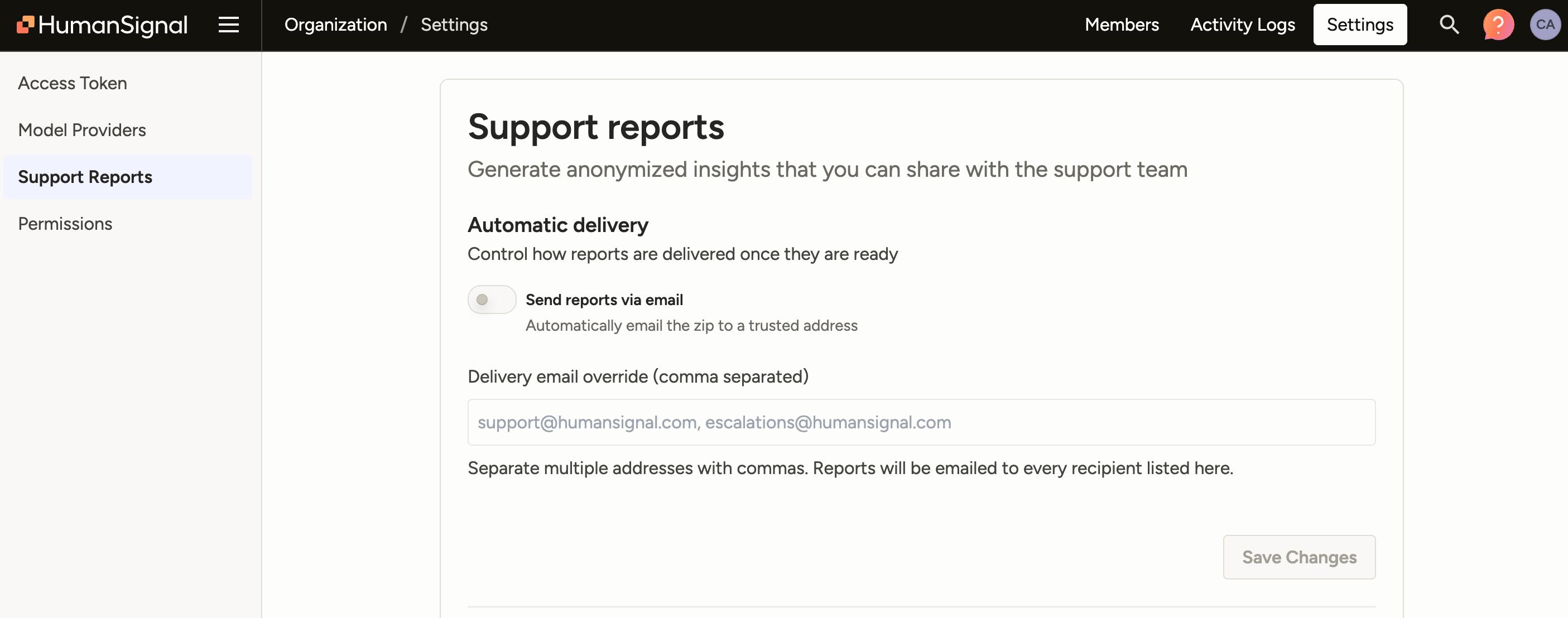Click the Organization breadcrumb link
Screen dimensions: 1568x618
pyautogui.click(x=335, y=25)
